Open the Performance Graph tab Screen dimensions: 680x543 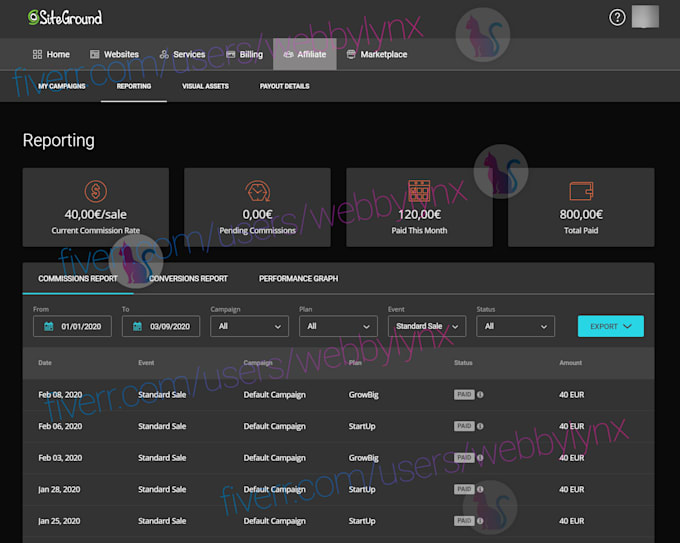coord(298,278)
